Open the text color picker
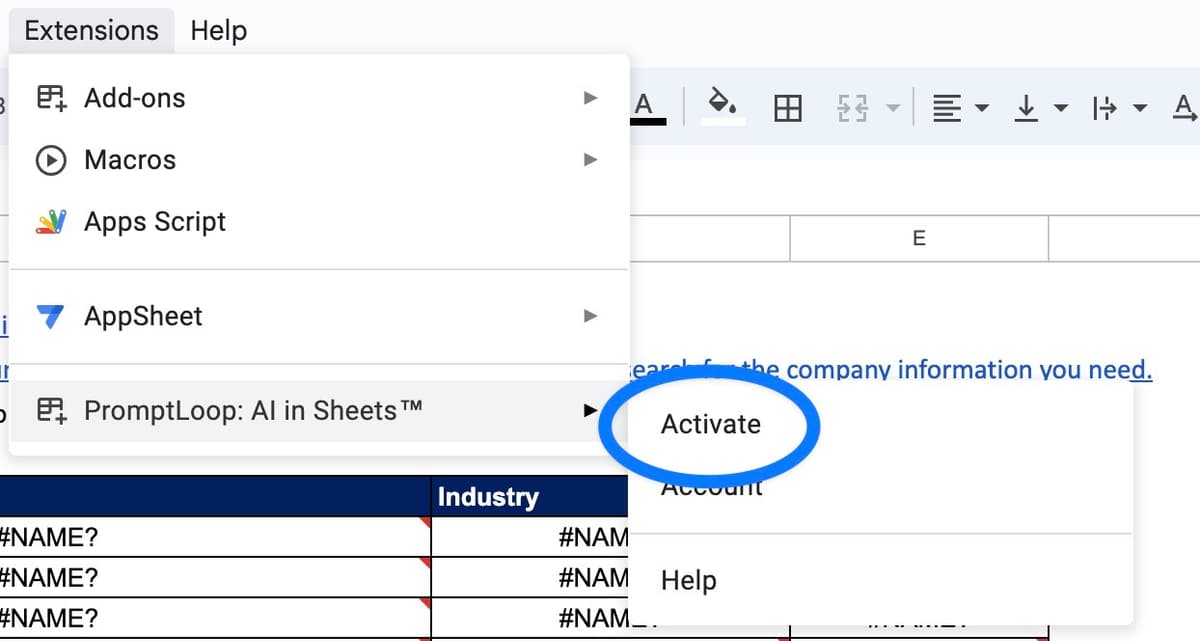1200x641 pixels. tap(645, 107)
